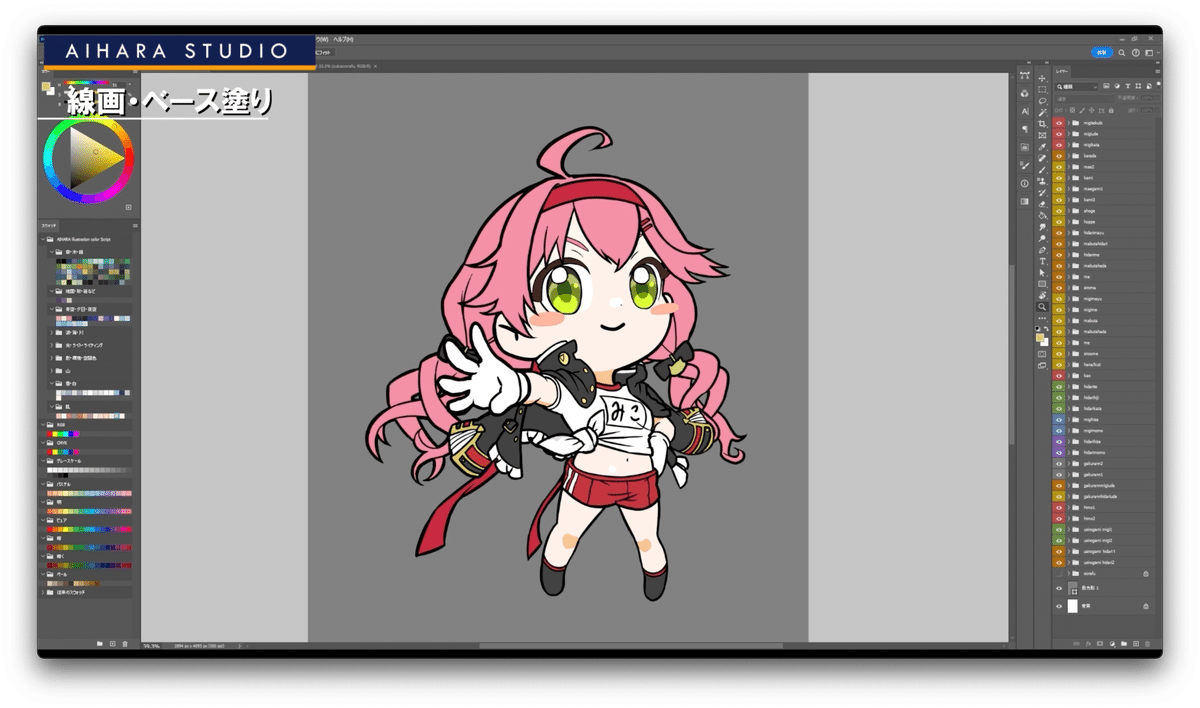Expand the migiude layer group
1200x708 pixels.
[x=1069, y=134]
